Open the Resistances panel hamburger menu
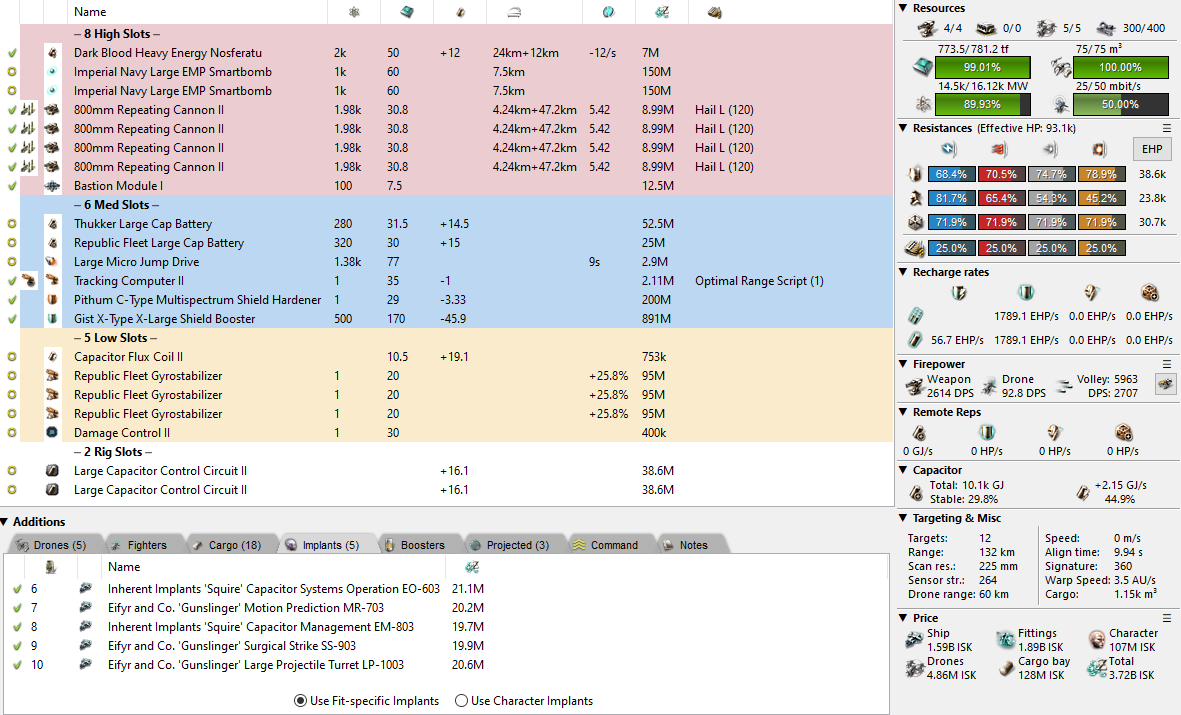 [1166, 128]
